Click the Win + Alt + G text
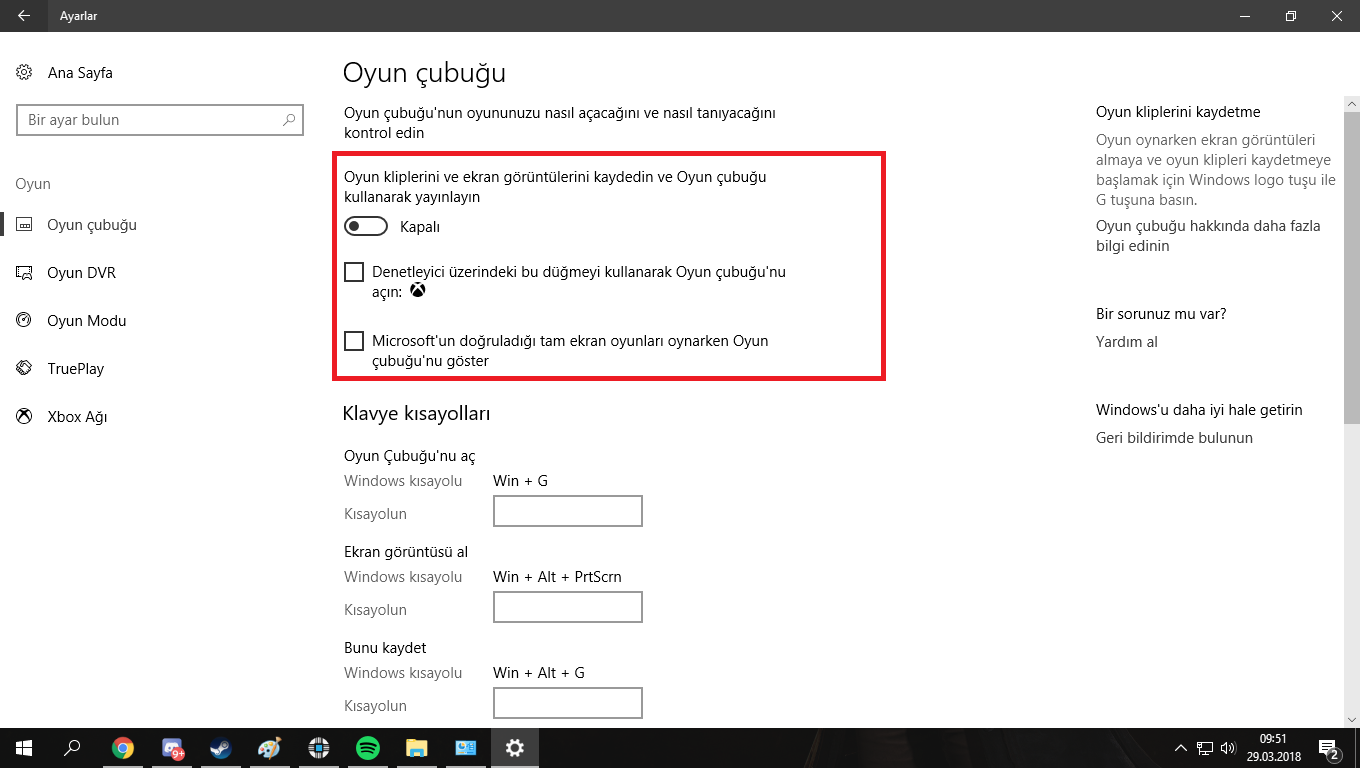Screen dimensions: 1360x768 pyautogui.click(x=539, y=673)
